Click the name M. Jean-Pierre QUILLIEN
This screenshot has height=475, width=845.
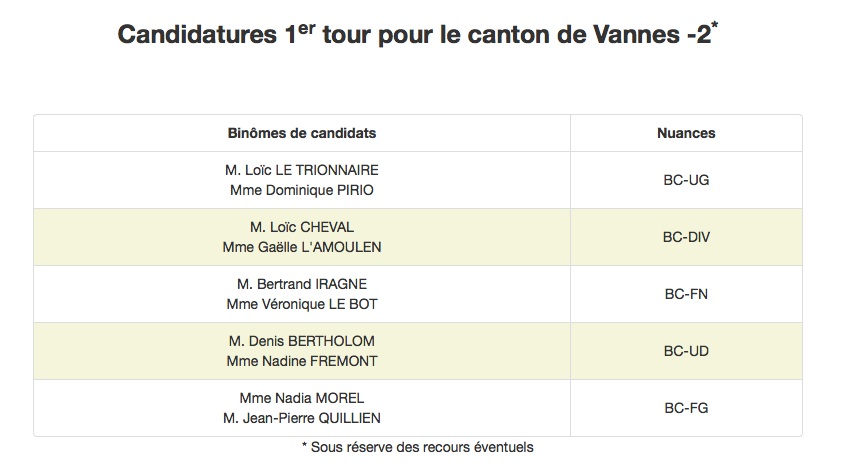[x=302, y=418]
